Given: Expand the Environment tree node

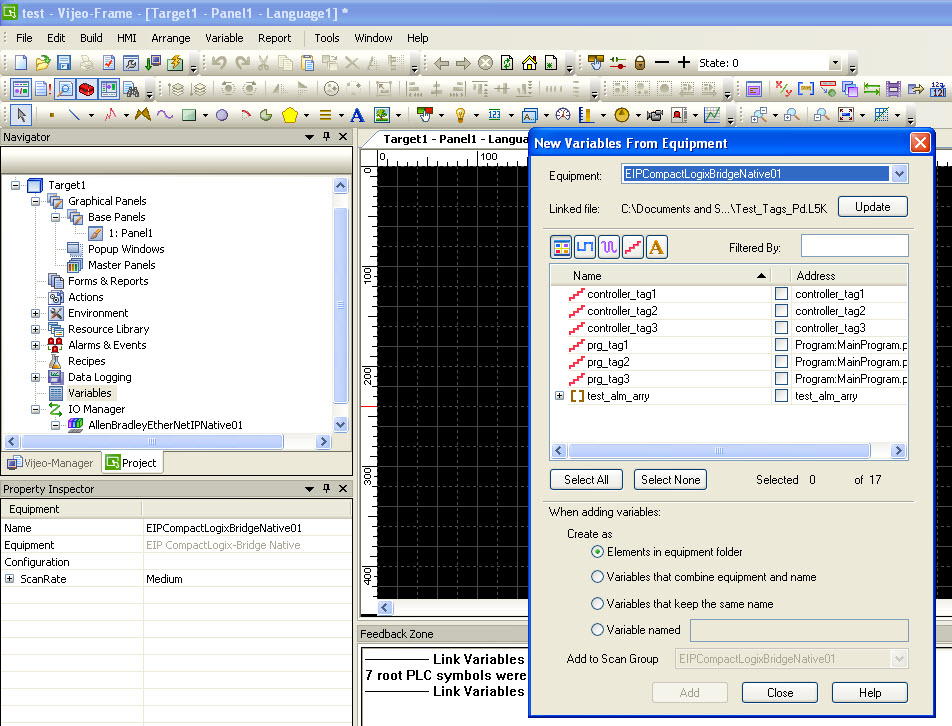Looking at the screenshot, I should pos(35,313).
